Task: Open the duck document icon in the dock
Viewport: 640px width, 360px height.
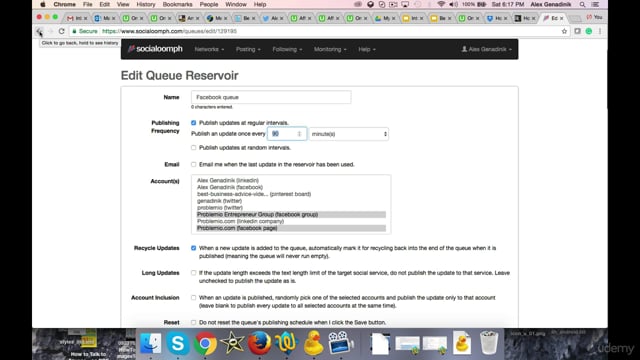Action: [x=462, y=343]
